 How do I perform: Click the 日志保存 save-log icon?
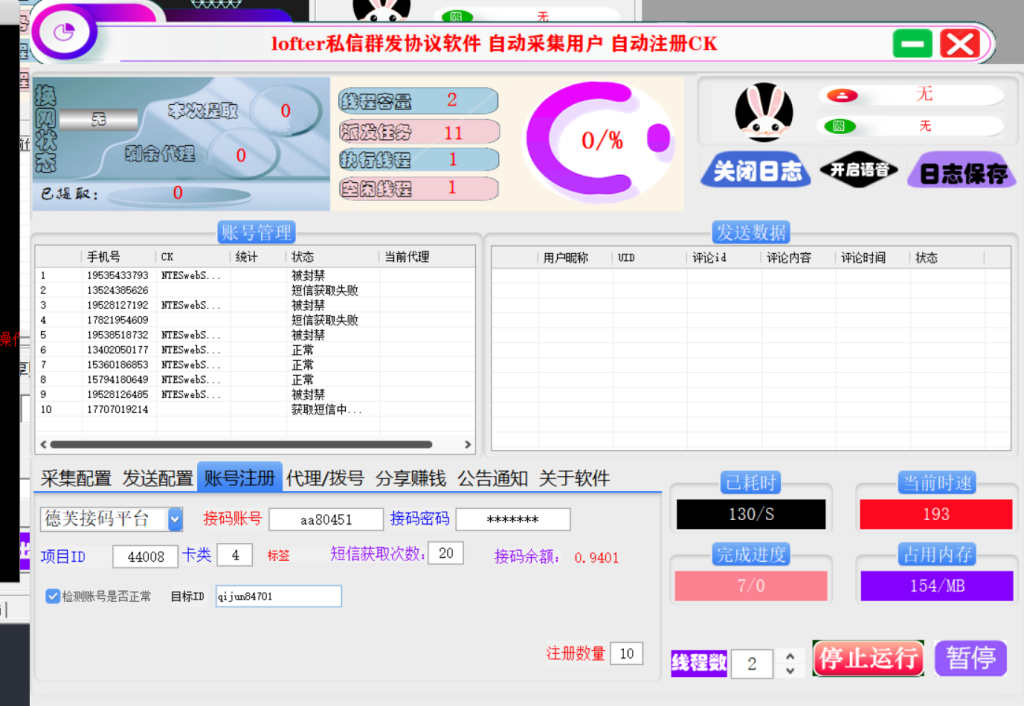point(961,170)
